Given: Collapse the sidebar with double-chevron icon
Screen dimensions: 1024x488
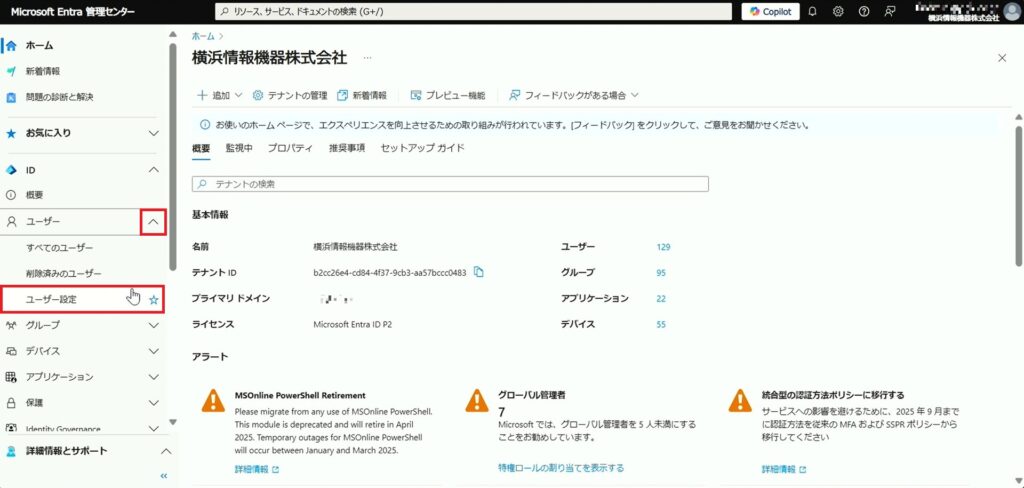Looking at the screenshot, I should point(164,476).
